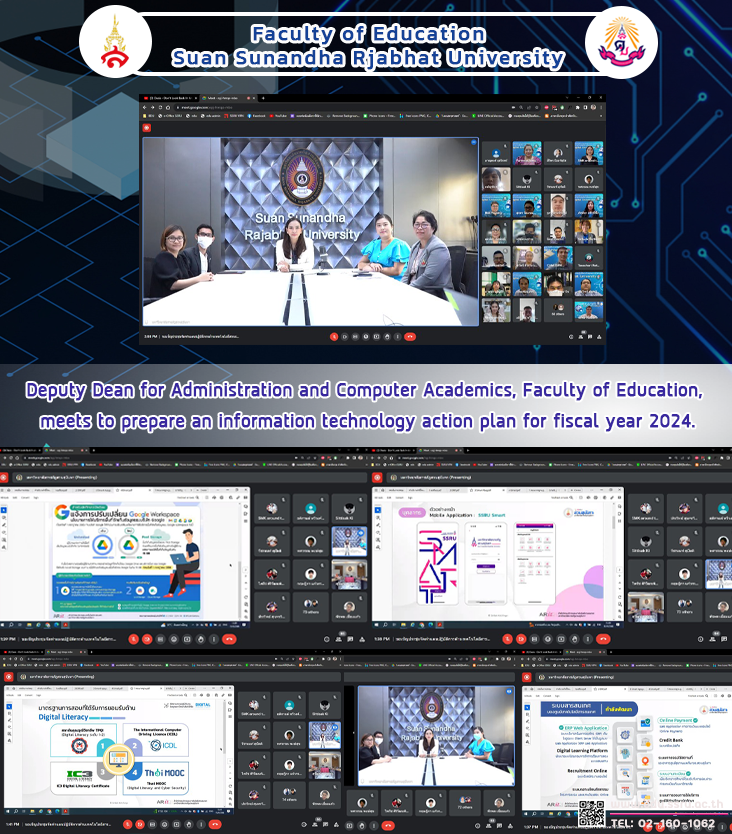The image size is (732, 834).
Task: Click the red leave call button in the large meeting window
Action: 410,337
